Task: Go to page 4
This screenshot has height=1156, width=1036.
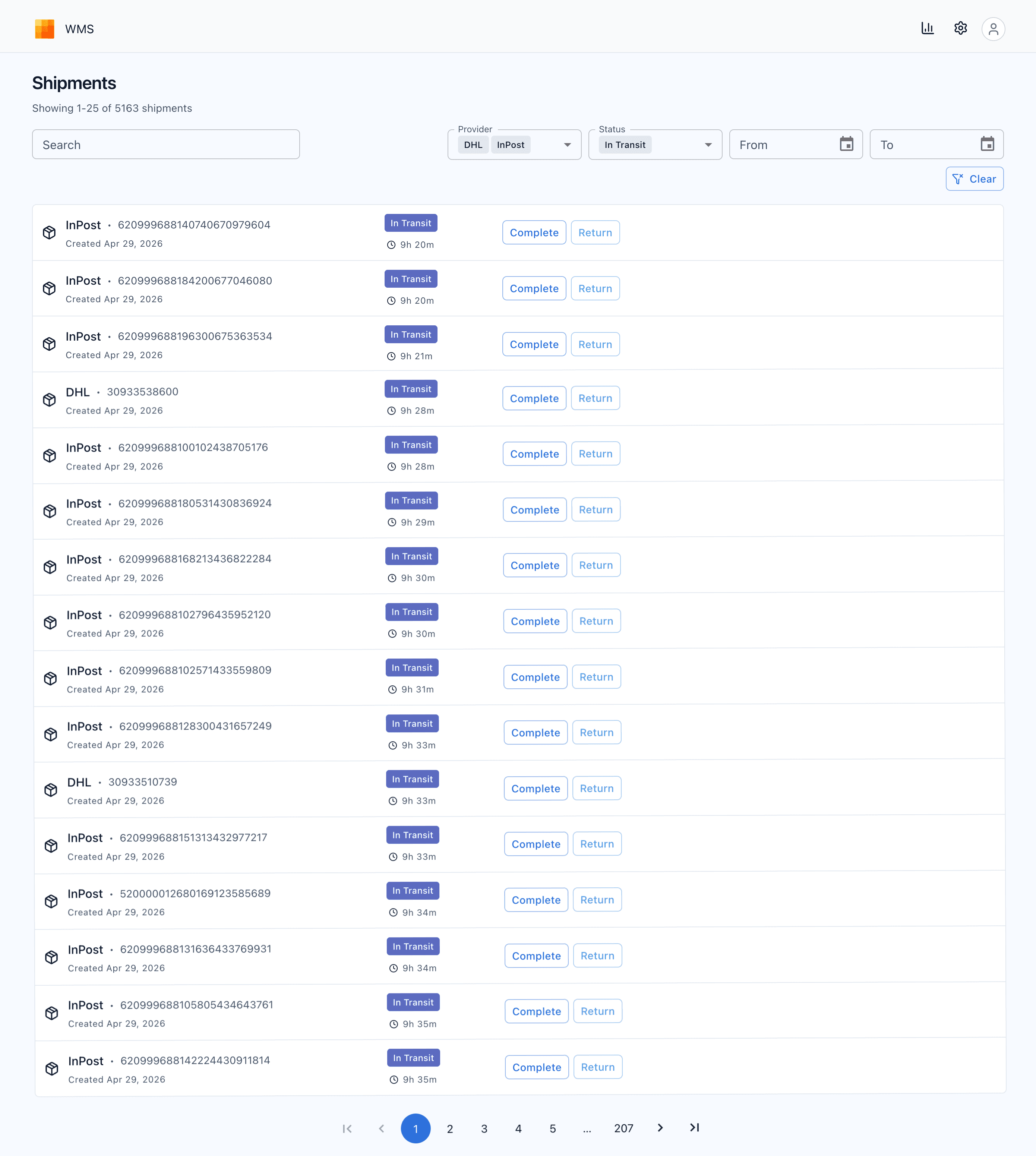Action: pos(519,1128)
